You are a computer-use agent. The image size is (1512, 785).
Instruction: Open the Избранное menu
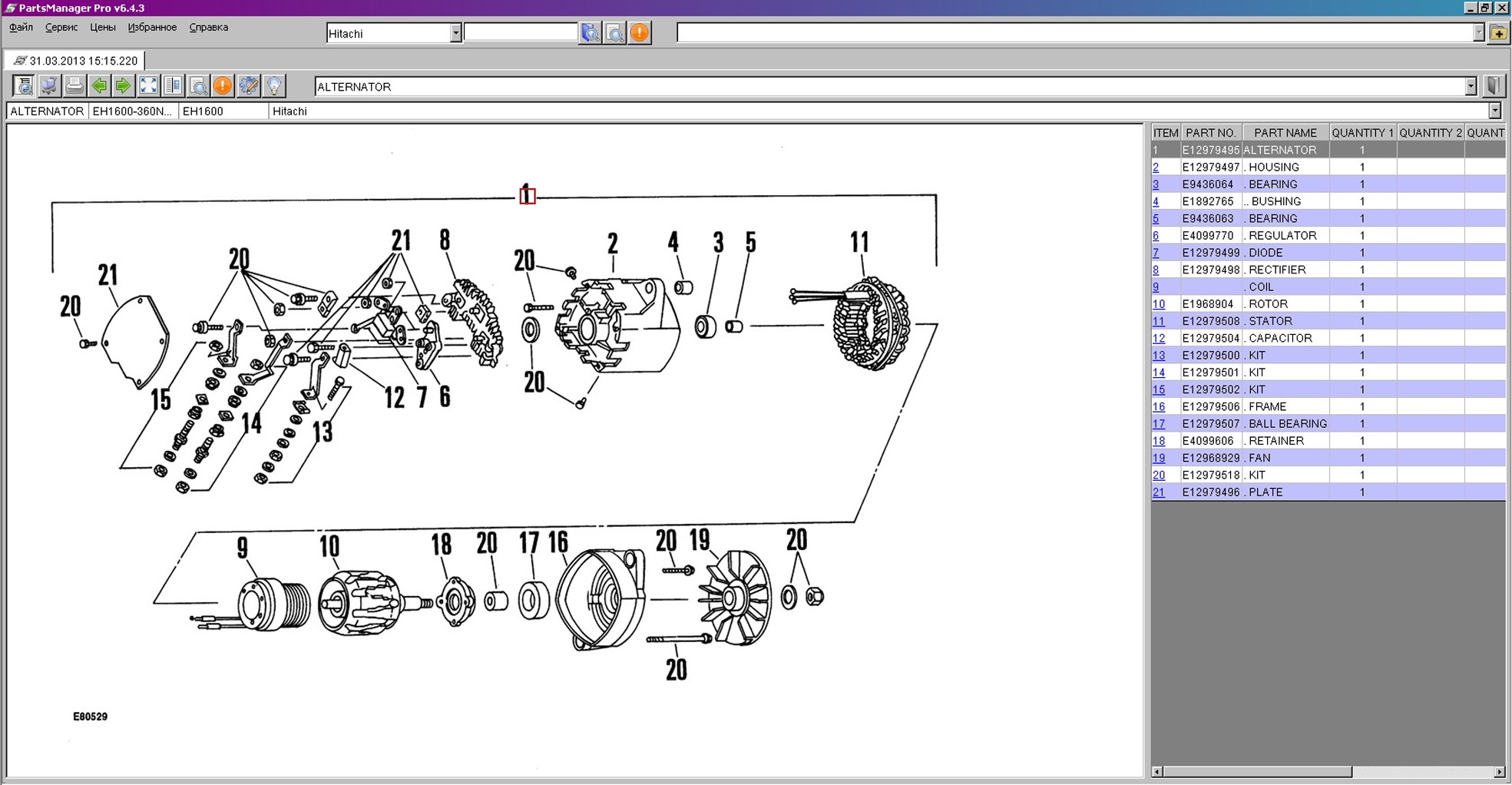(x=152, y=28)
